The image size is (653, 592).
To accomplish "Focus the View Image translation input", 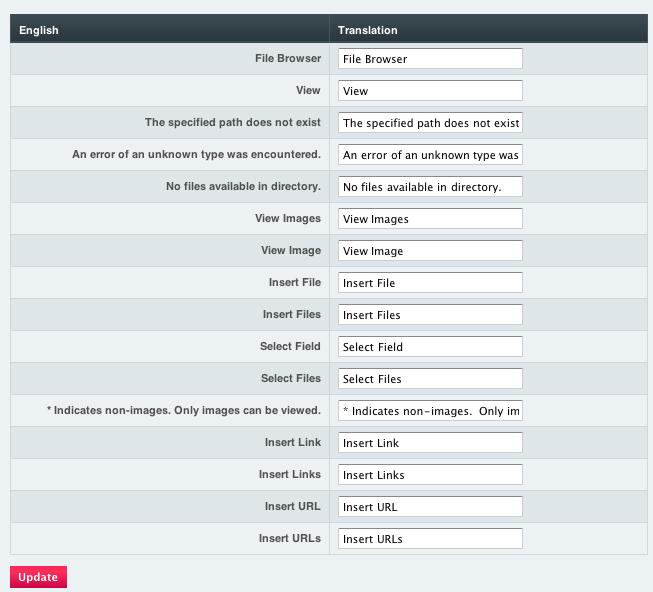I will (x=430, y=251).
